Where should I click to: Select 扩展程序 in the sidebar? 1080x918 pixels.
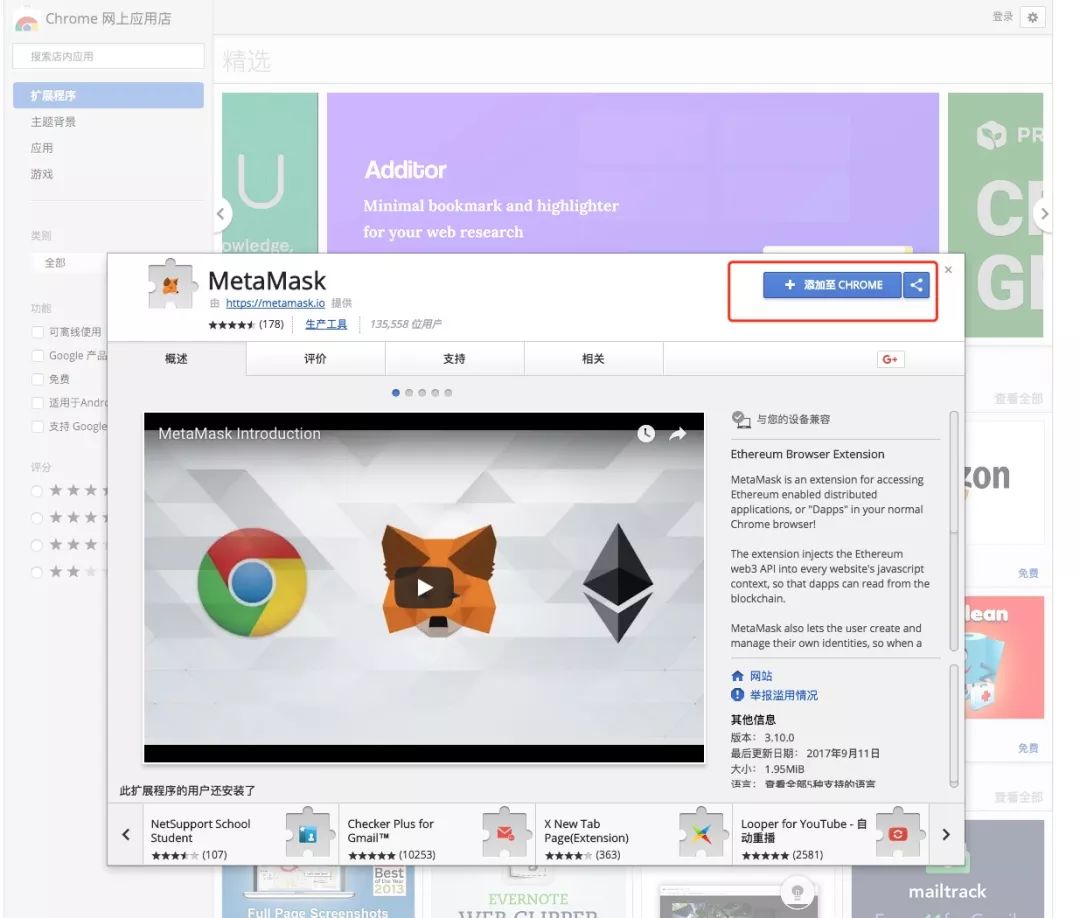coord(108,95)
